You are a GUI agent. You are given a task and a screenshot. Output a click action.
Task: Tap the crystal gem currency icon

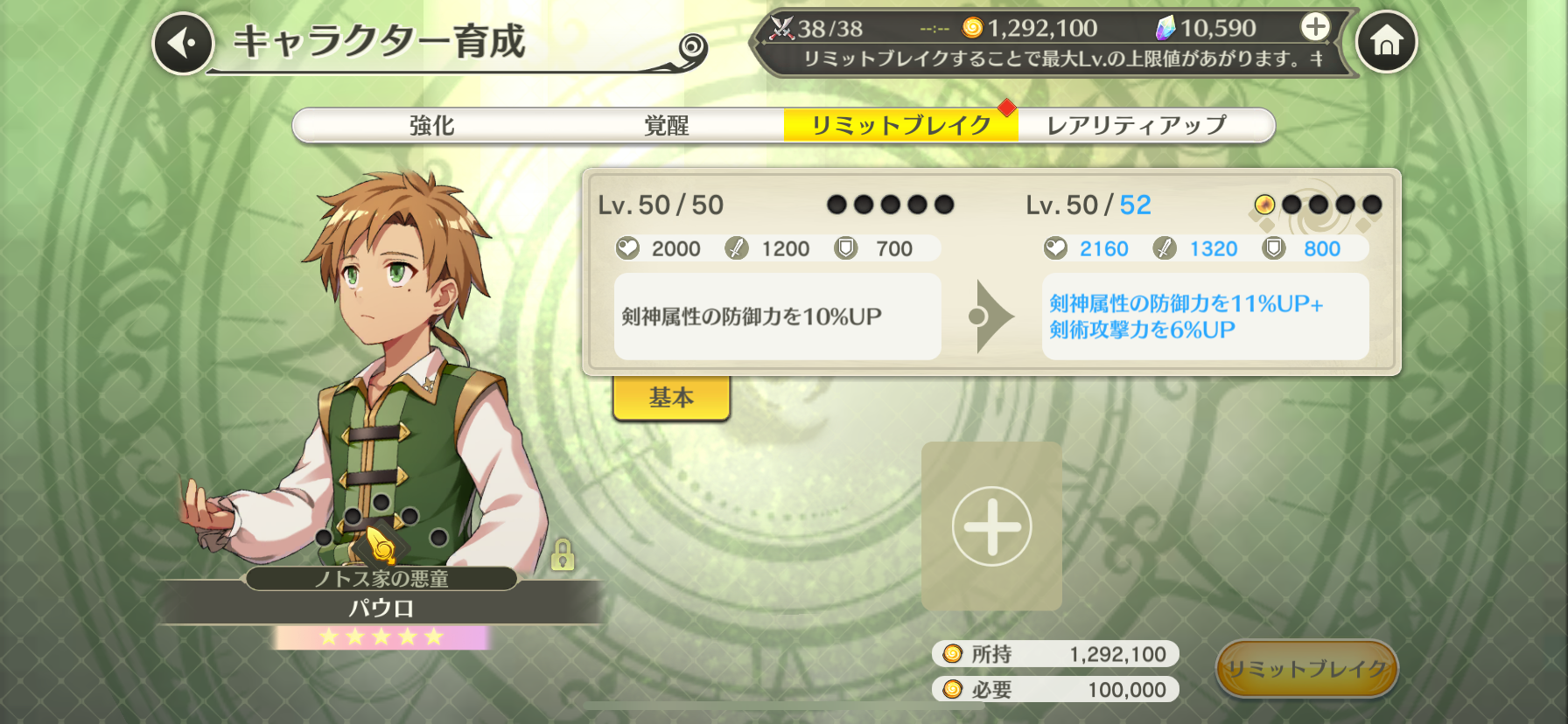[x=1165, y=28]
